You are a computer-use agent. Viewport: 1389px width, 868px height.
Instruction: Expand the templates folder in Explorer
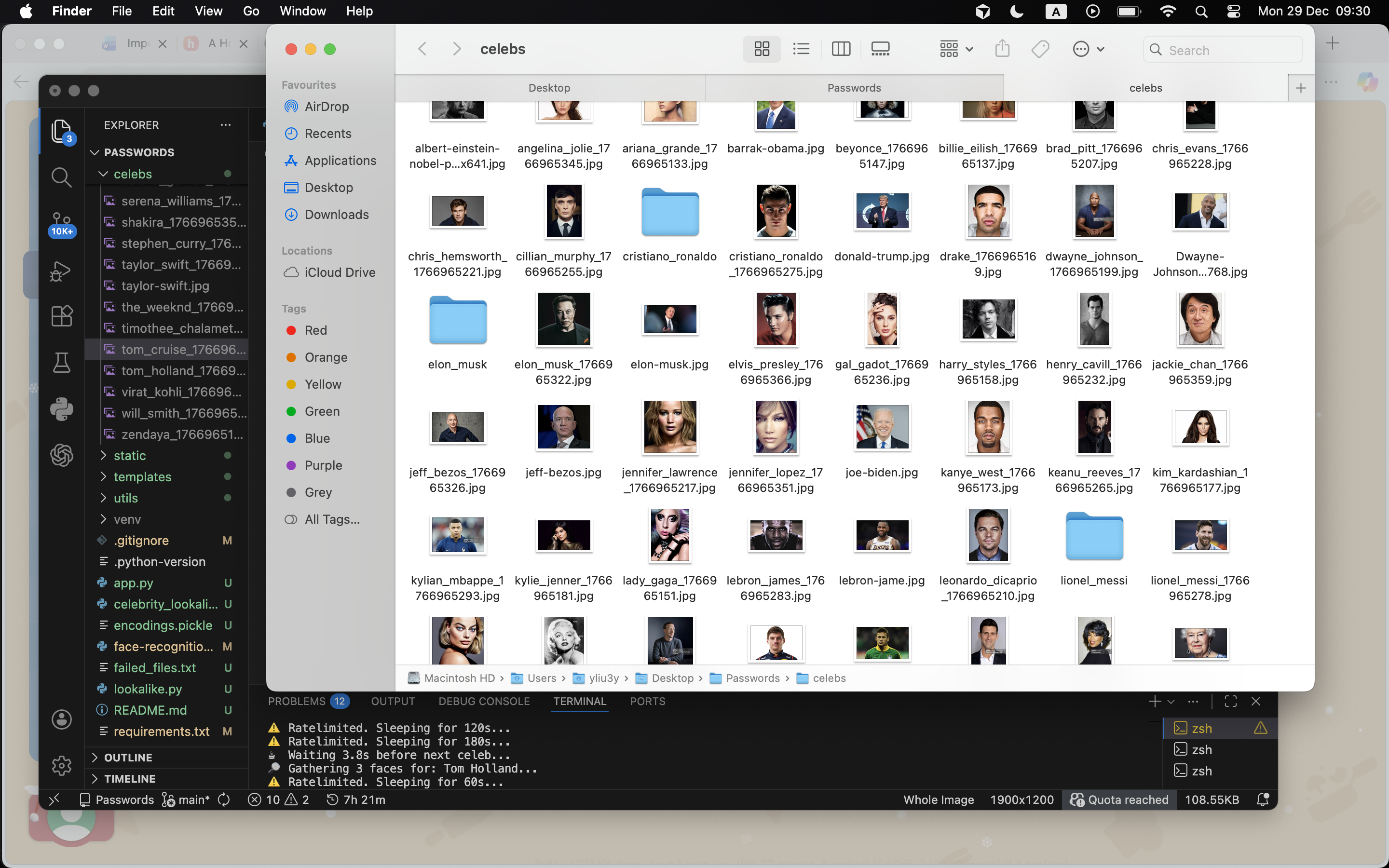coord(142,476)
